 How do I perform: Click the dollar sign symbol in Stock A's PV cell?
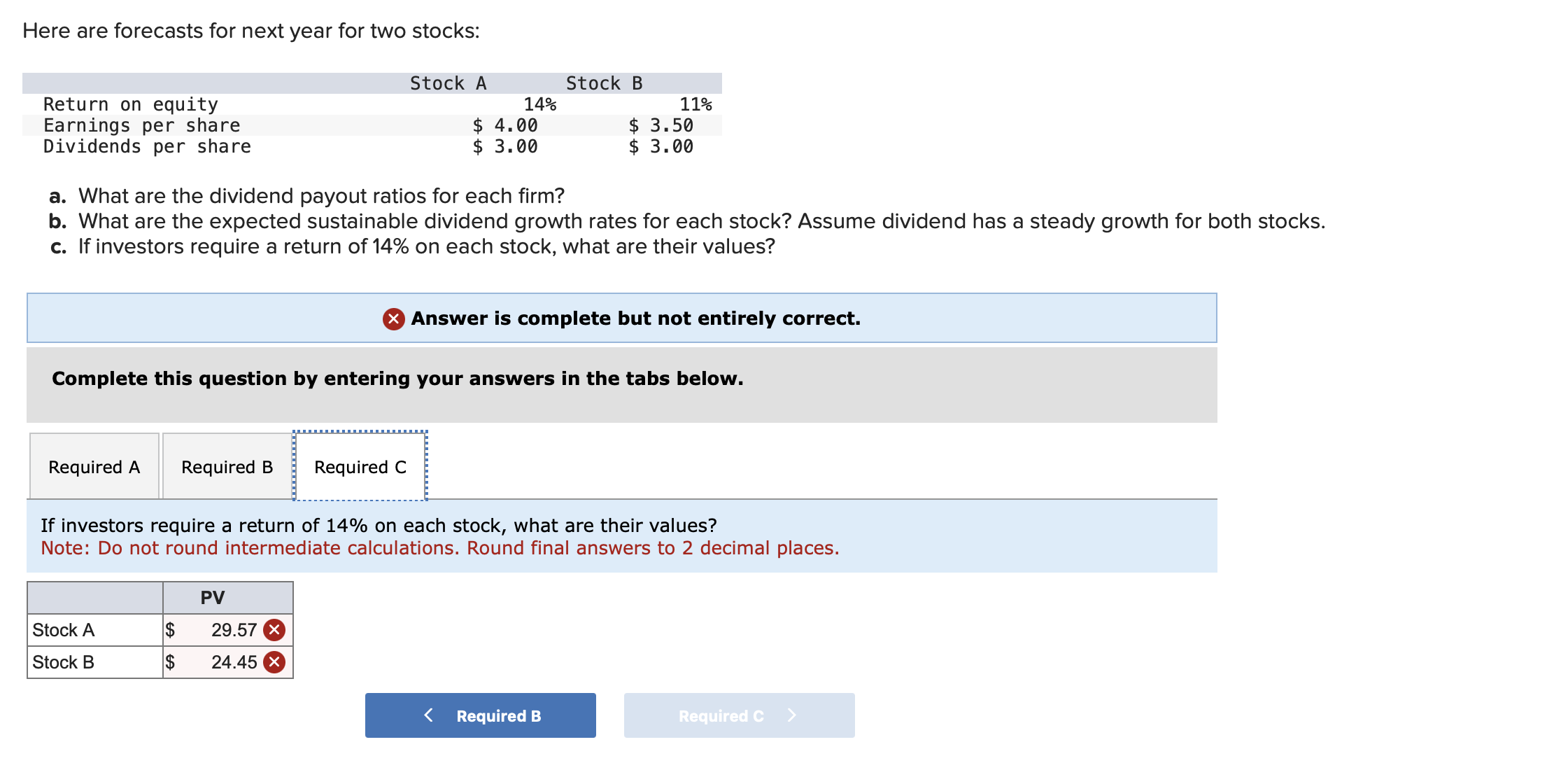[x=170, y=629]
